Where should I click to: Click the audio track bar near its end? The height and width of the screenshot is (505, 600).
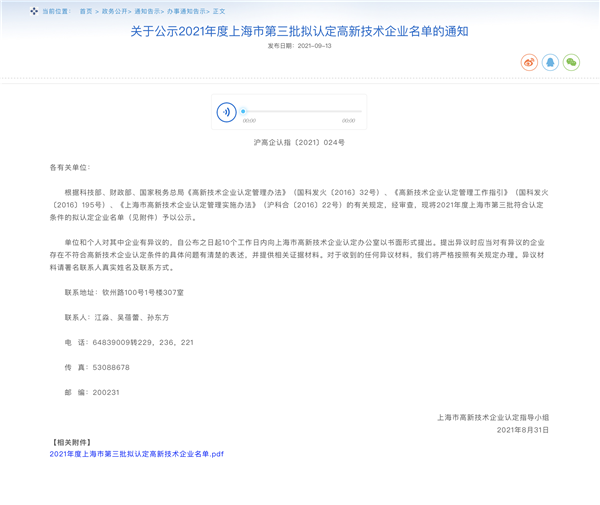tap(350, 112)
